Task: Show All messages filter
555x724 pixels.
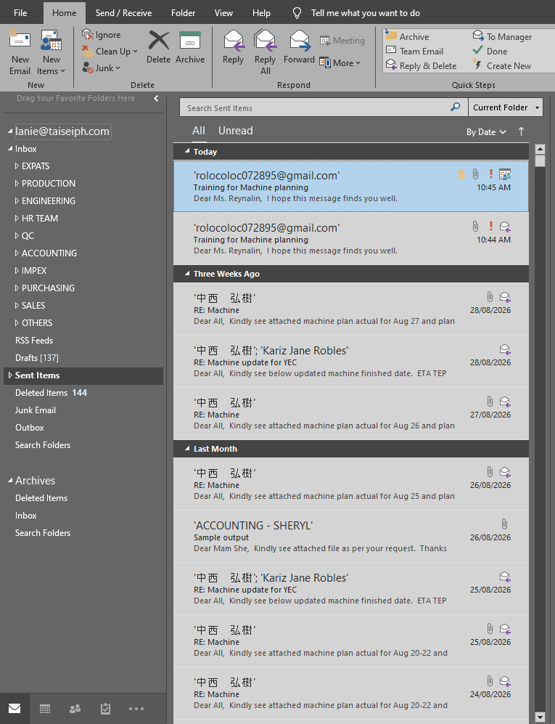Action: pyautogui.click(x=199, y=131)
